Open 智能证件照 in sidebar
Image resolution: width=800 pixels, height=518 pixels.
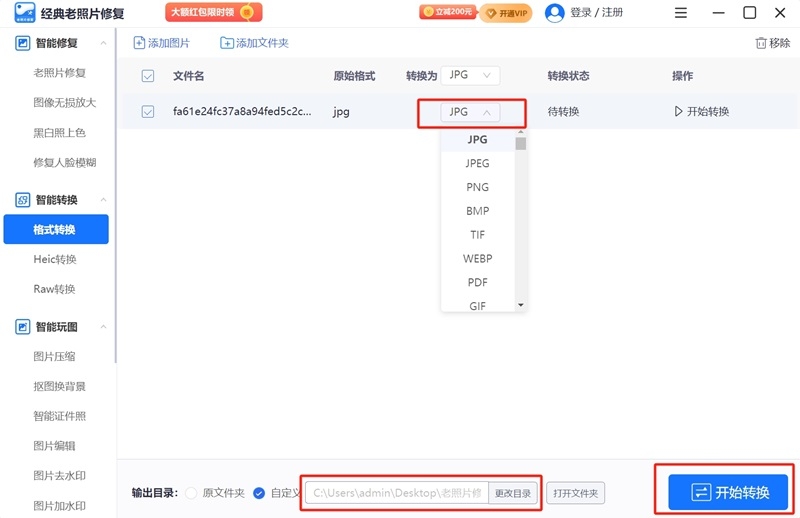[59, 416]
